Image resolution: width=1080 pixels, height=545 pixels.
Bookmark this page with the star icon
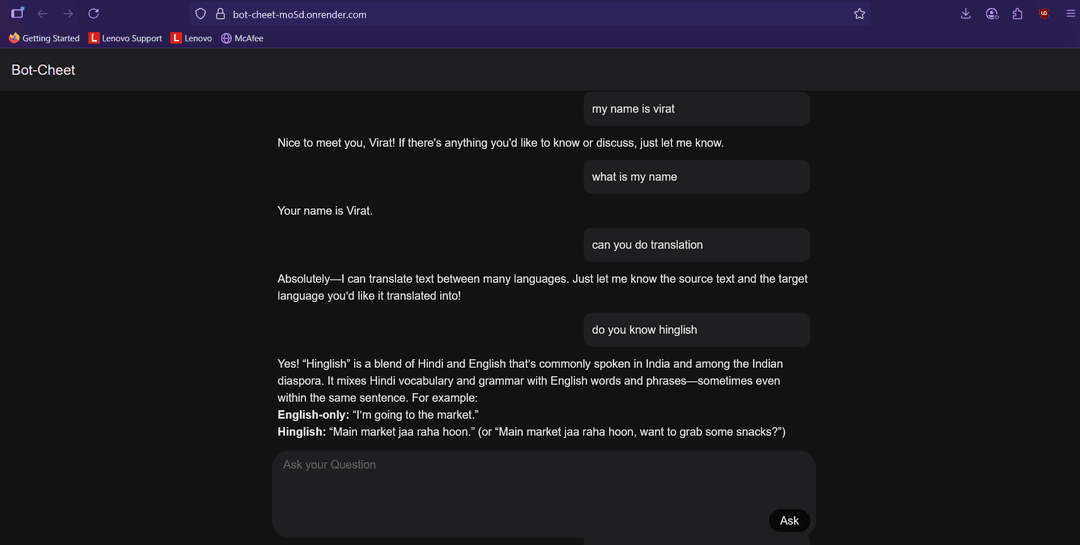[x=859, y=14]
